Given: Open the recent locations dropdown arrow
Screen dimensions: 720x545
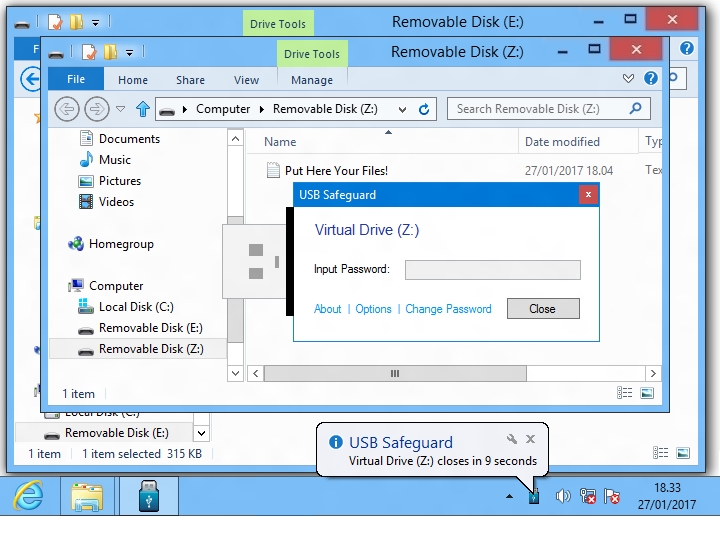Looking at the screenshot, I should [x=121, y=109].
